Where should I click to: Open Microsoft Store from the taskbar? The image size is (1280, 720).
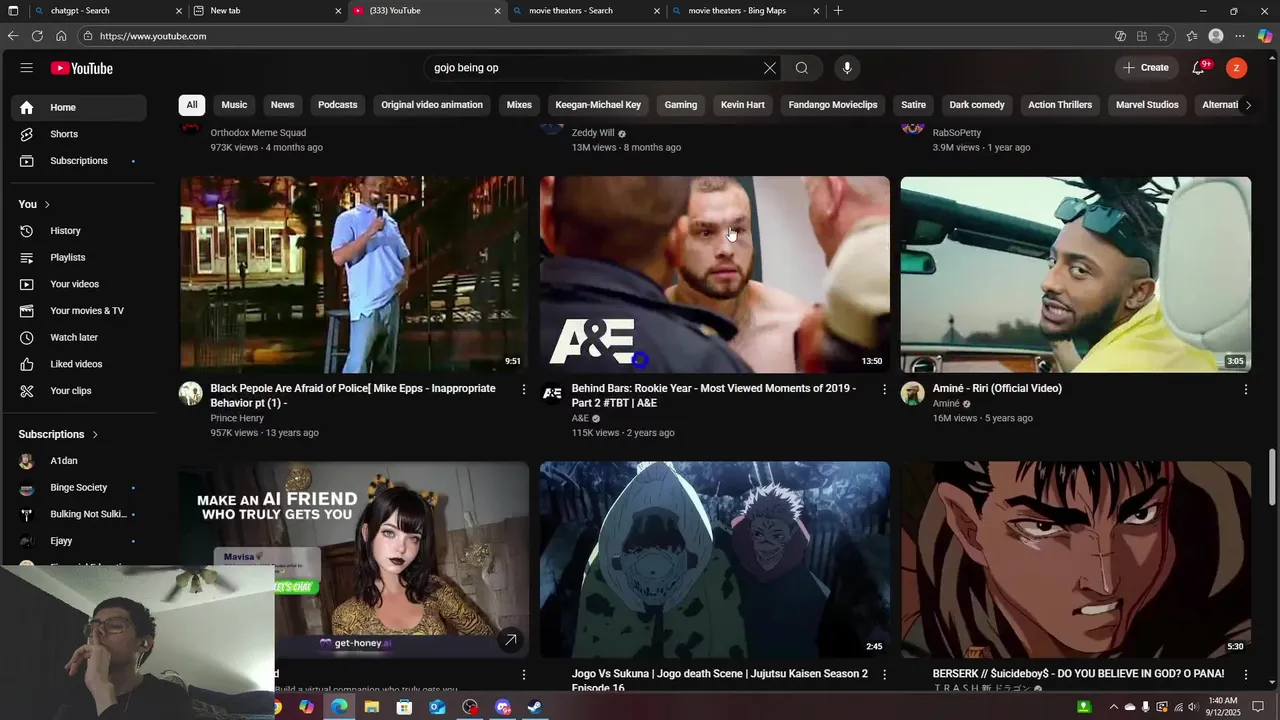[x=404, y=707]
